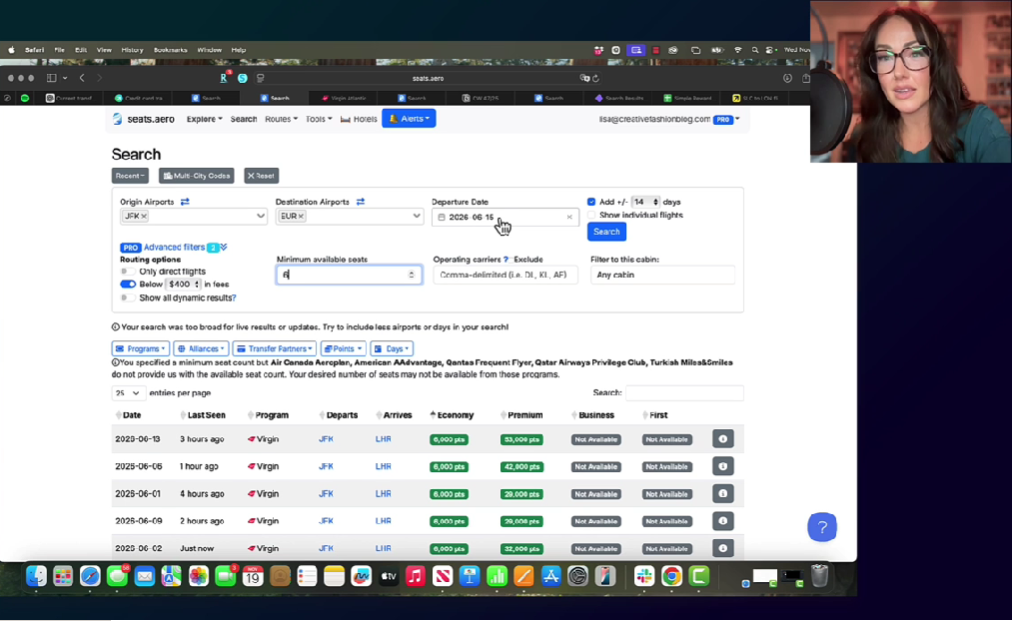Click the blue Search button
Screen dimensions: 1012x621
pos(607,232)
